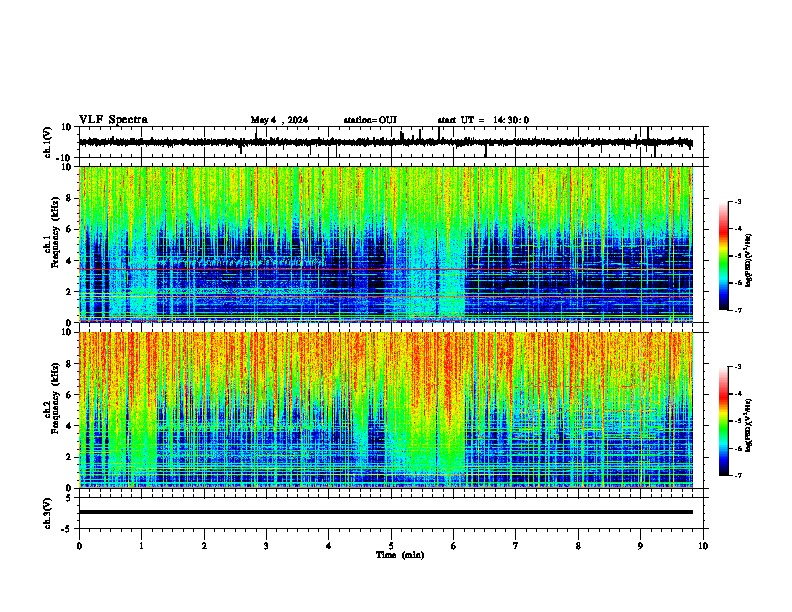Click the ch.3 flat voltage trace

(x=386, y=512)
